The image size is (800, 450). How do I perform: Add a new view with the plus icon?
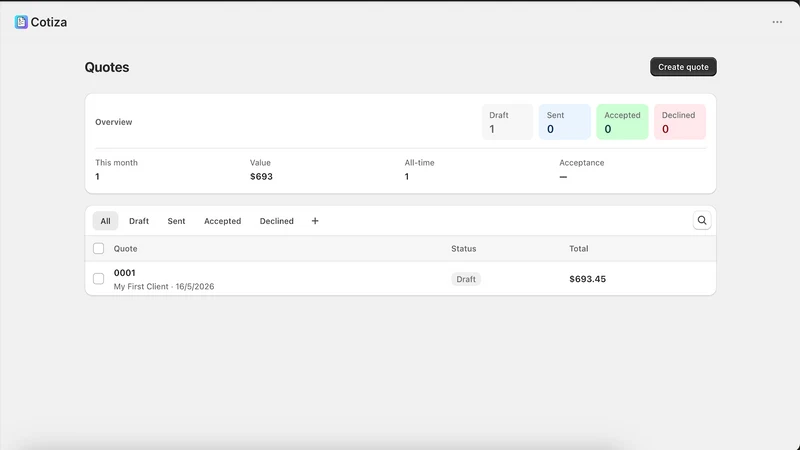pos(315,221)
